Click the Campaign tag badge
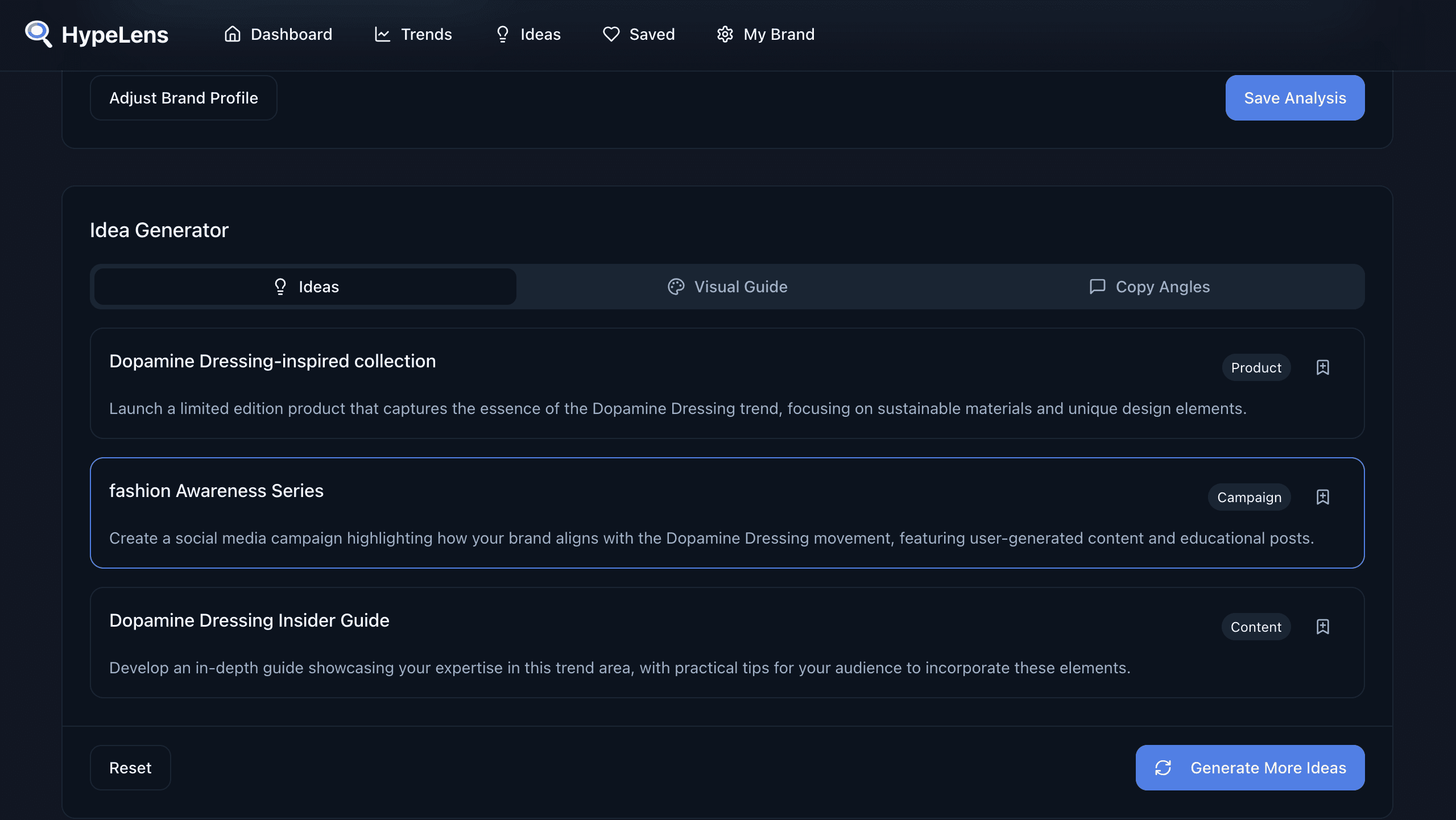 click(x=1249, y=497)
